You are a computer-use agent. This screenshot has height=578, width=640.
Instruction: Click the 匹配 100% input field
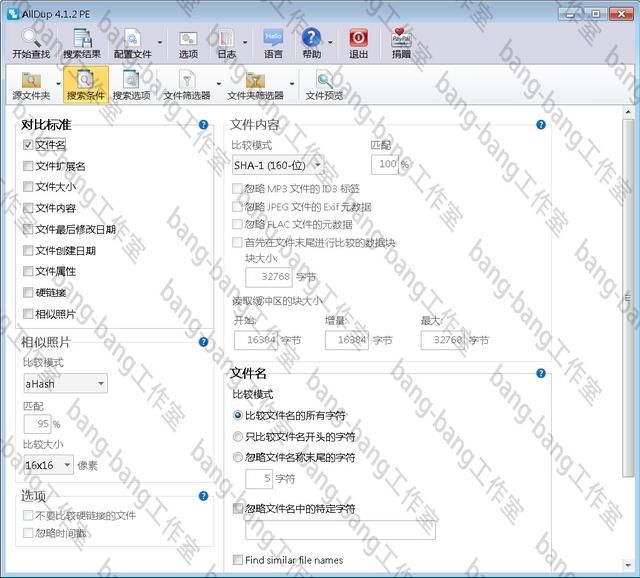click(x=384, y=165)
